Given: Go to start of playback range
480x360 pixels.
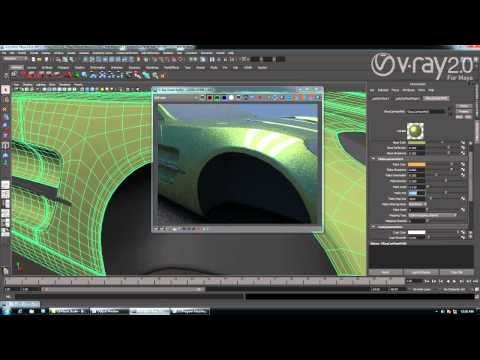Looking at the screenshot, I should (427, 282).
